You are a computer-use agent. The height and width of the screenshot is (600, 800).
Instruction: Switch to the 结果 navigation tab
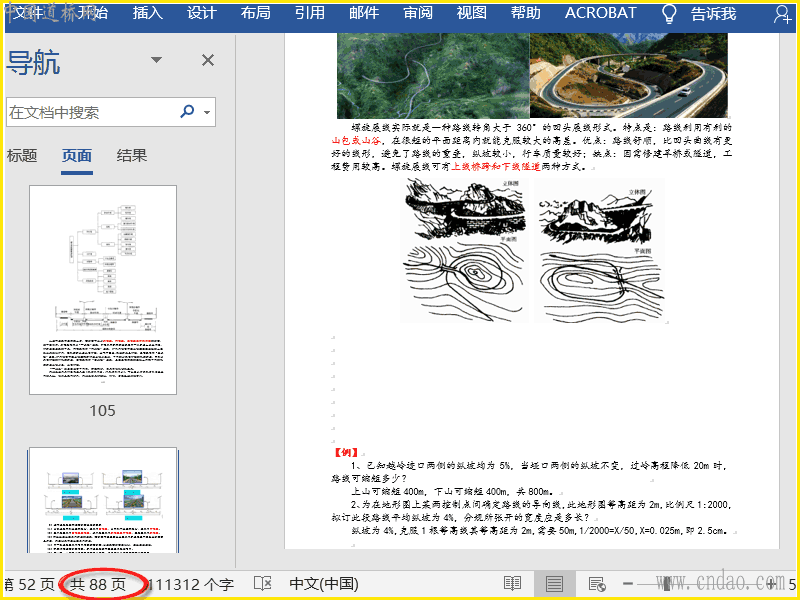point(132,156)
